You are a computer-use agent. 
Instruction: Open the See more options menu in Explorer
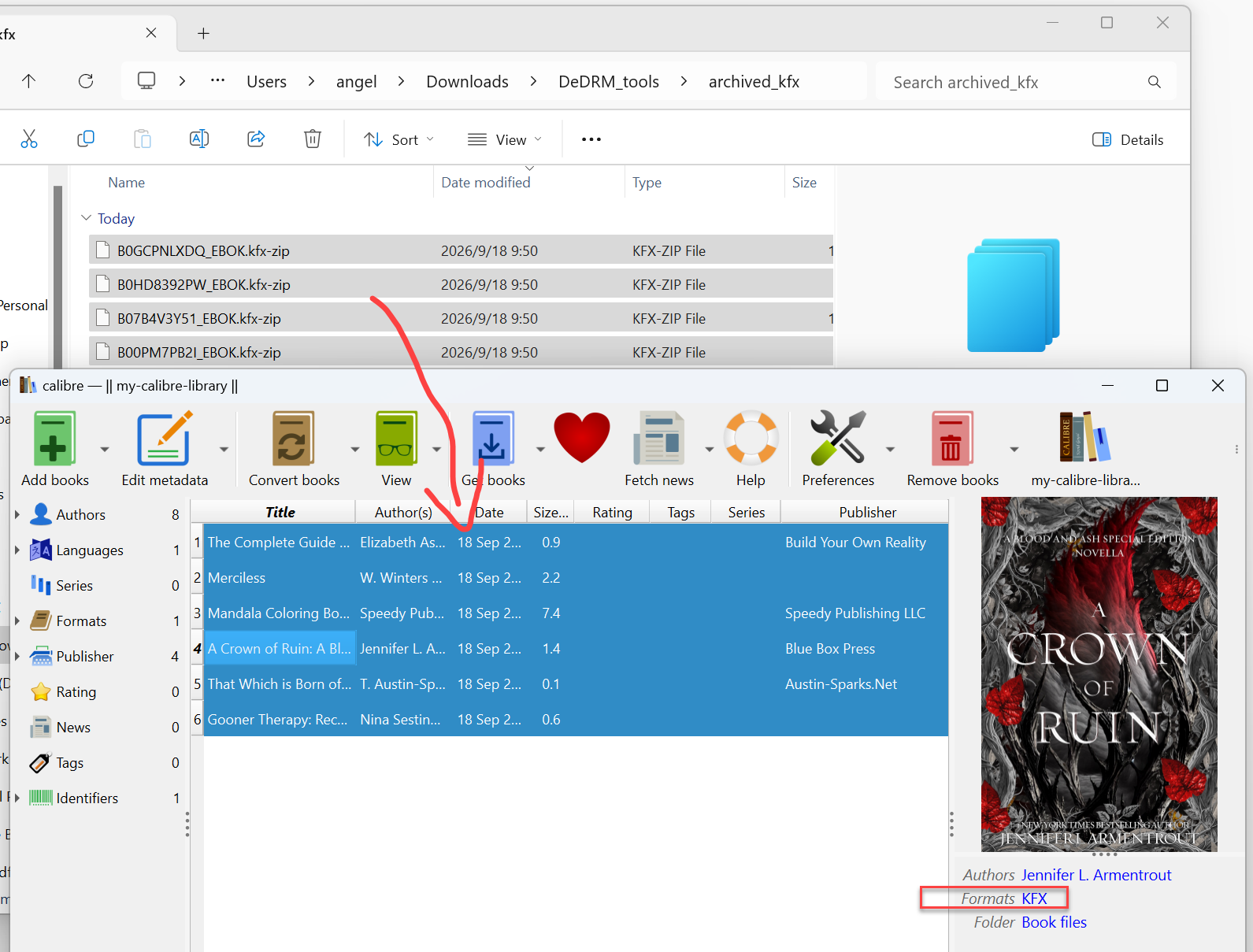[591, 139]
